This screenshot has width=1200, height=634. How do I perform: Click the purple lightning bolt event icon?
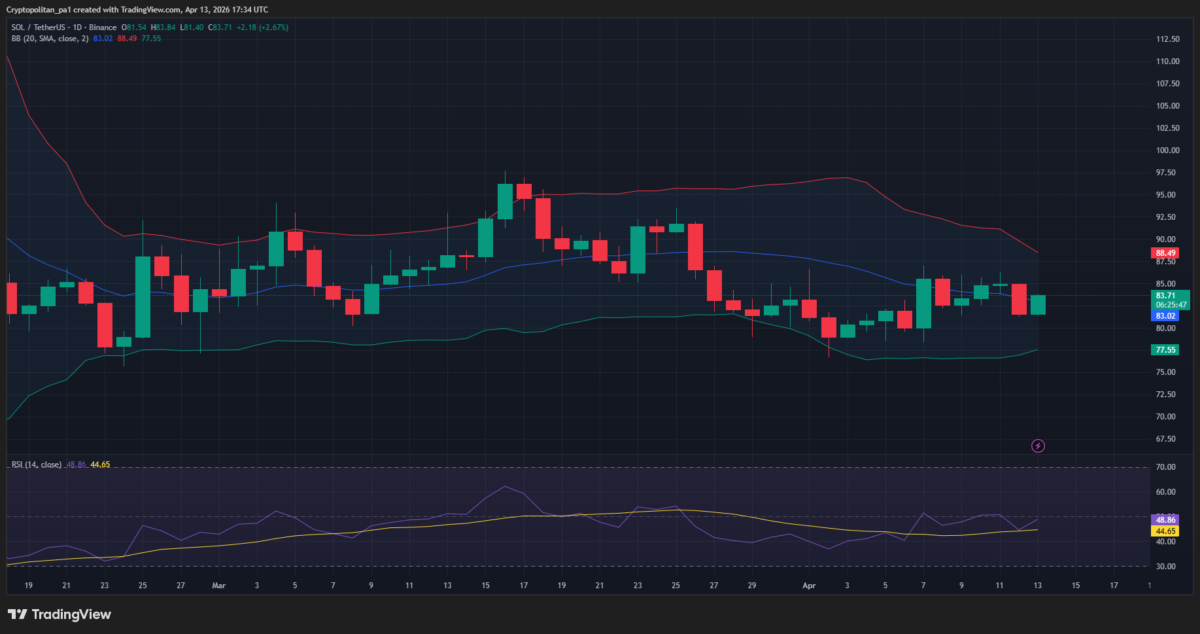[1038, 445]
